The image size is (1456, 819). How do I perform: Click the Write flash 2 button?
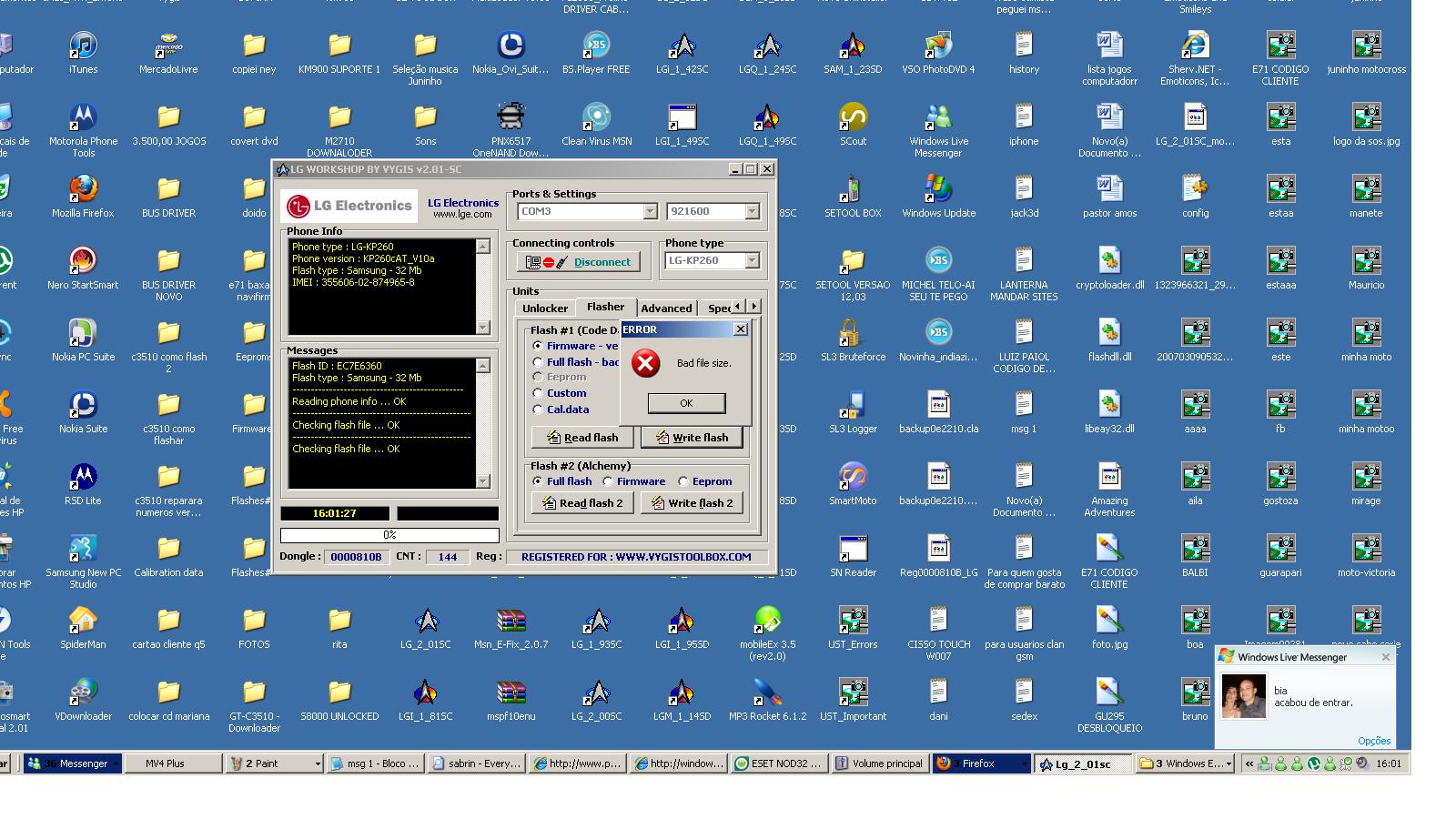(x=692, y=503)
